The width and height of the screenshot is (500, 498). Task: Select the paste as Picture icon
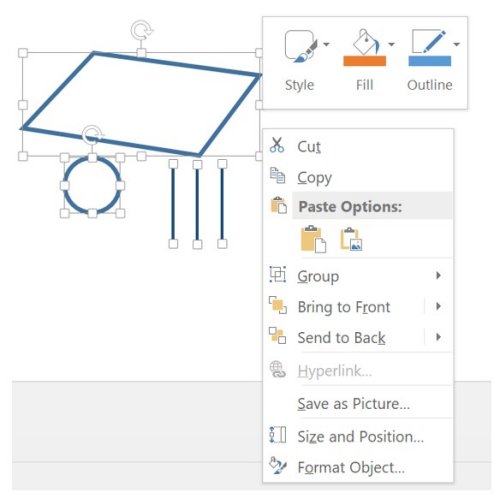tap(351, 239)
